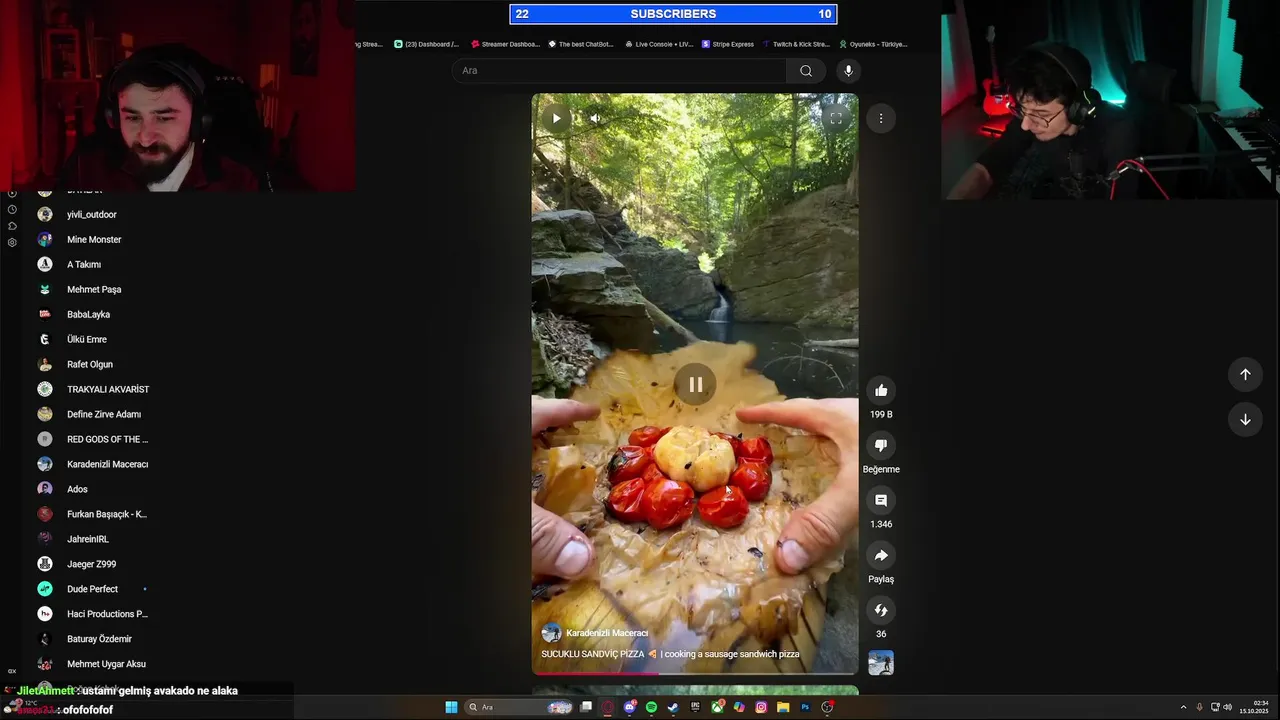
Task: Open Spotify from the taskbar
Action: (x=651, y=707)
